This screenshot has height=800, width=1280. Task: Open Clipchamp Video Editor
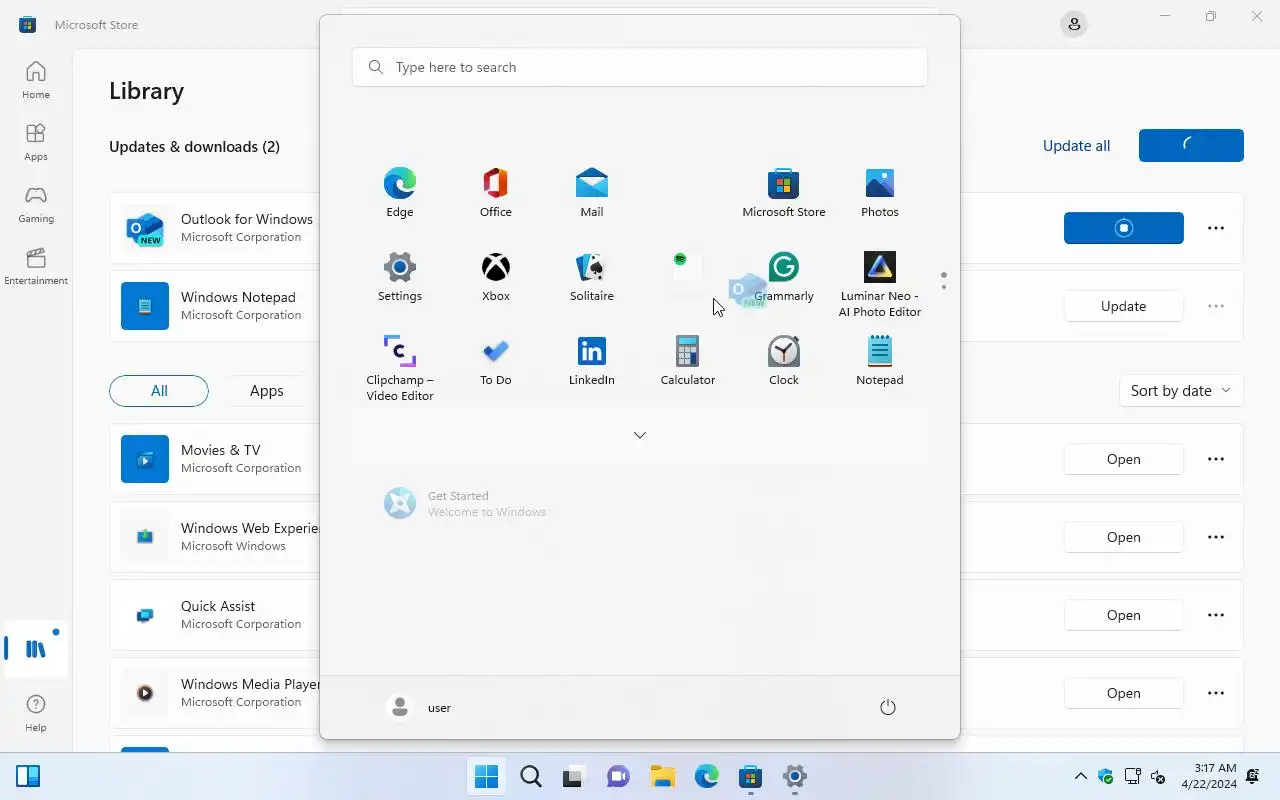click(400, 368)
